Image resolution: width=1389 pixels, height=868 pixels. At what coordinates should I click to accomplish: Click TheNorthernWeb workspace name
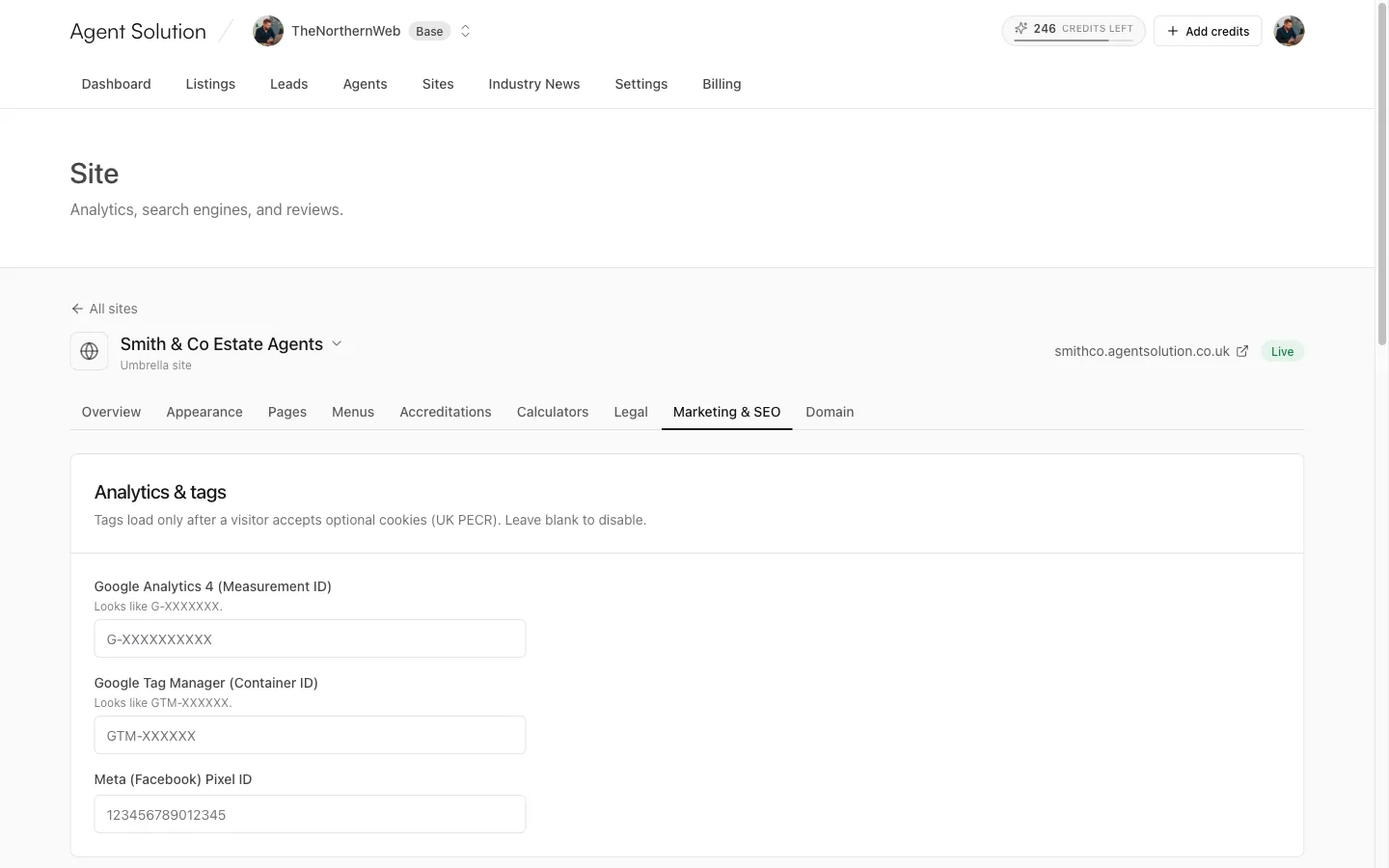click(346, 31)
